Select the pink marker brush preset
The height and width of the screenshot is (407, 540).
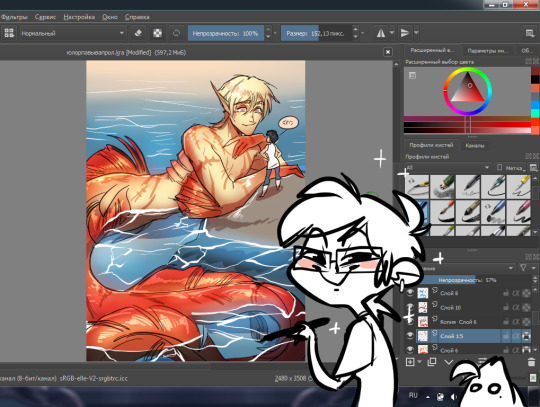point(519,211)
